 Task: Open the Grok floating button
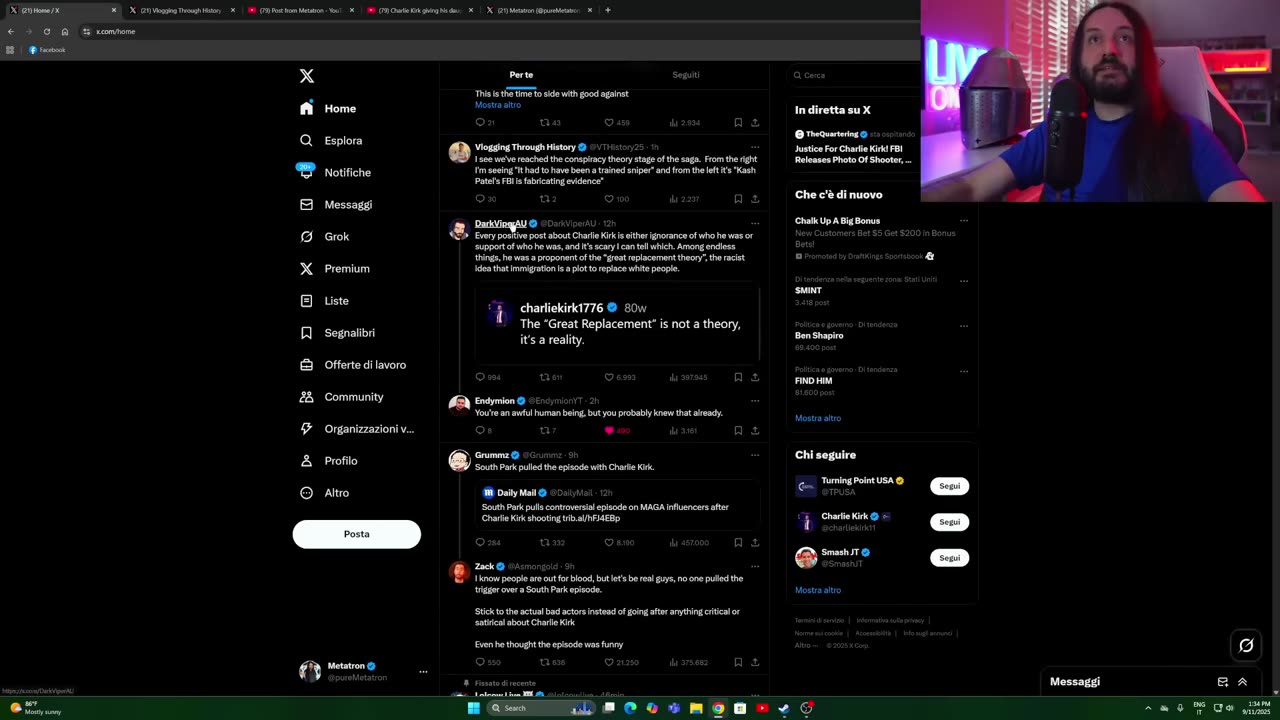1246,645
